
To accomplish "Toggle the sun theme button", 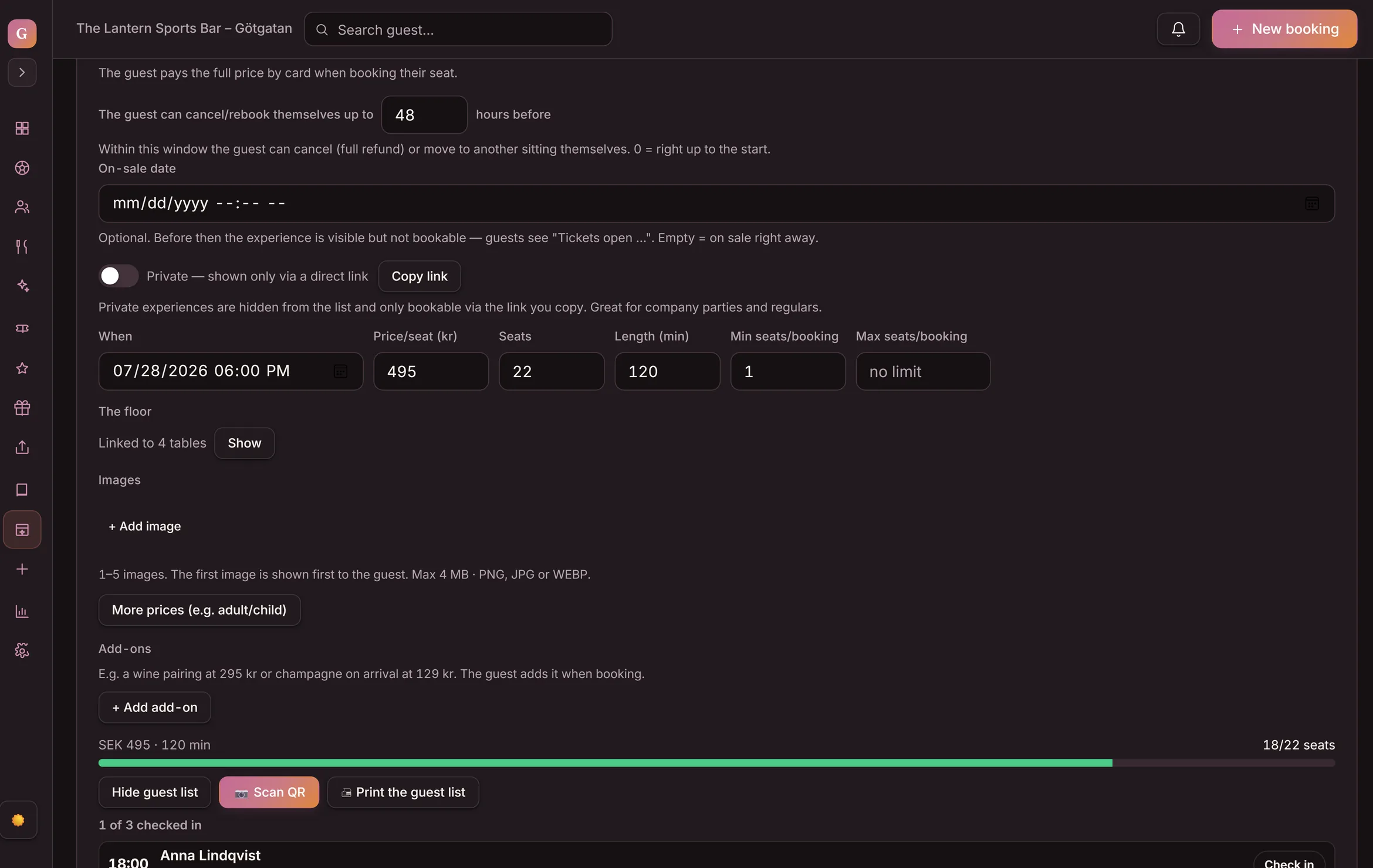I will point(19,820).
